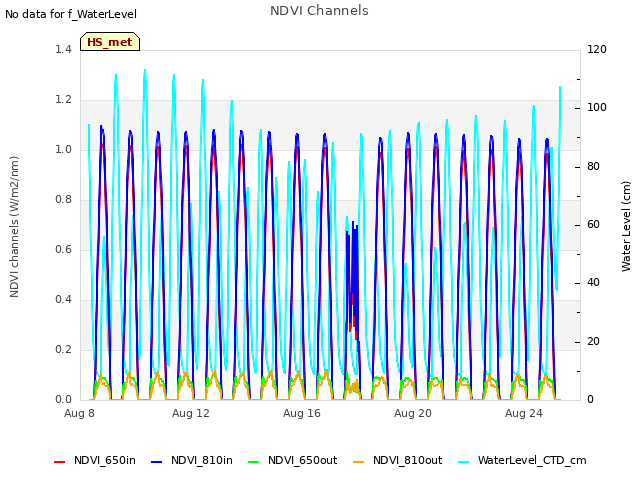Click the 0.6 left axis tick label
This screenshot has height=480, width=640.
point(63,249)
